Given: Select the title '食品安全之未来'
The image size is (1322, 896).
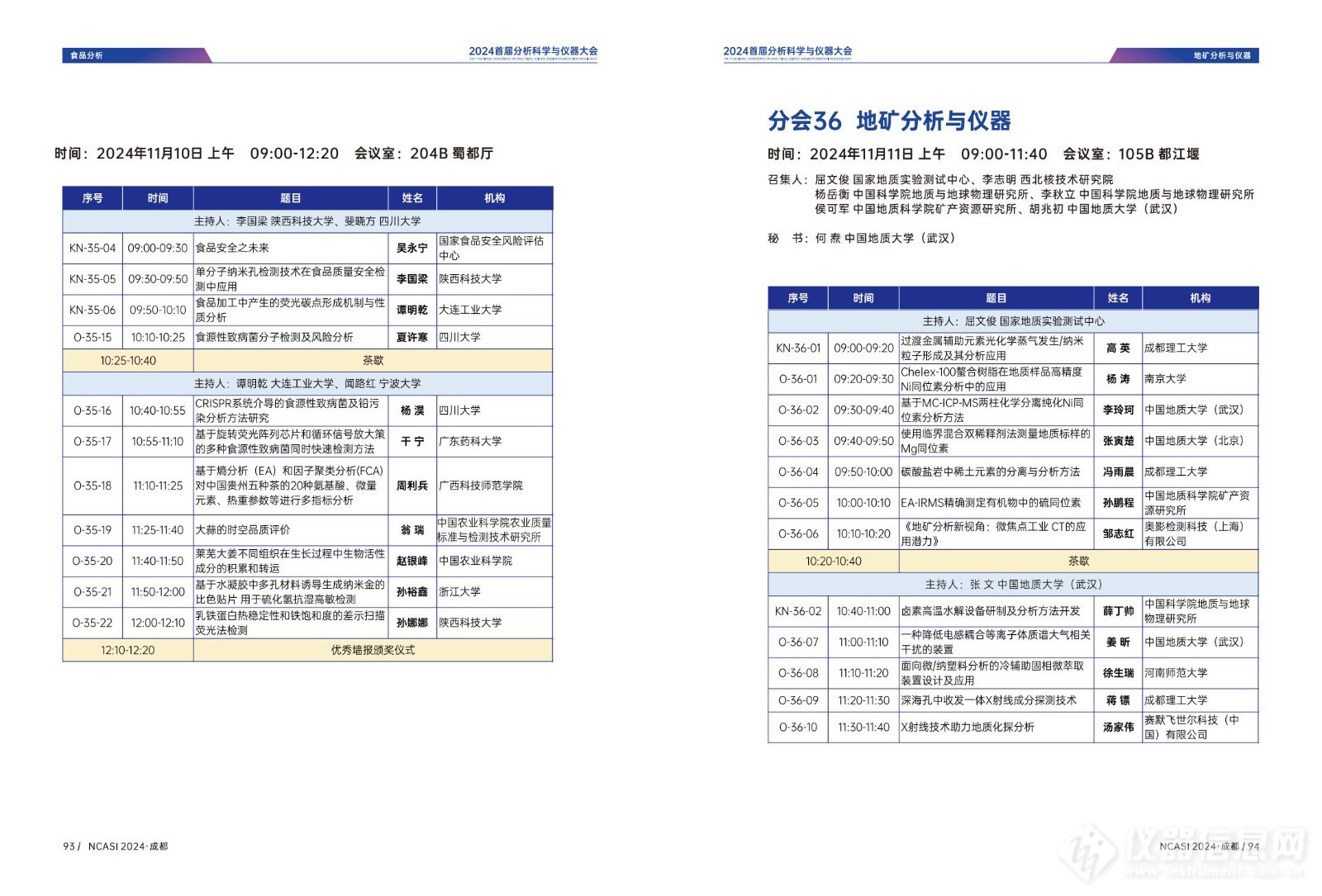Looking at the screenshot, I should tap(232, 248).
